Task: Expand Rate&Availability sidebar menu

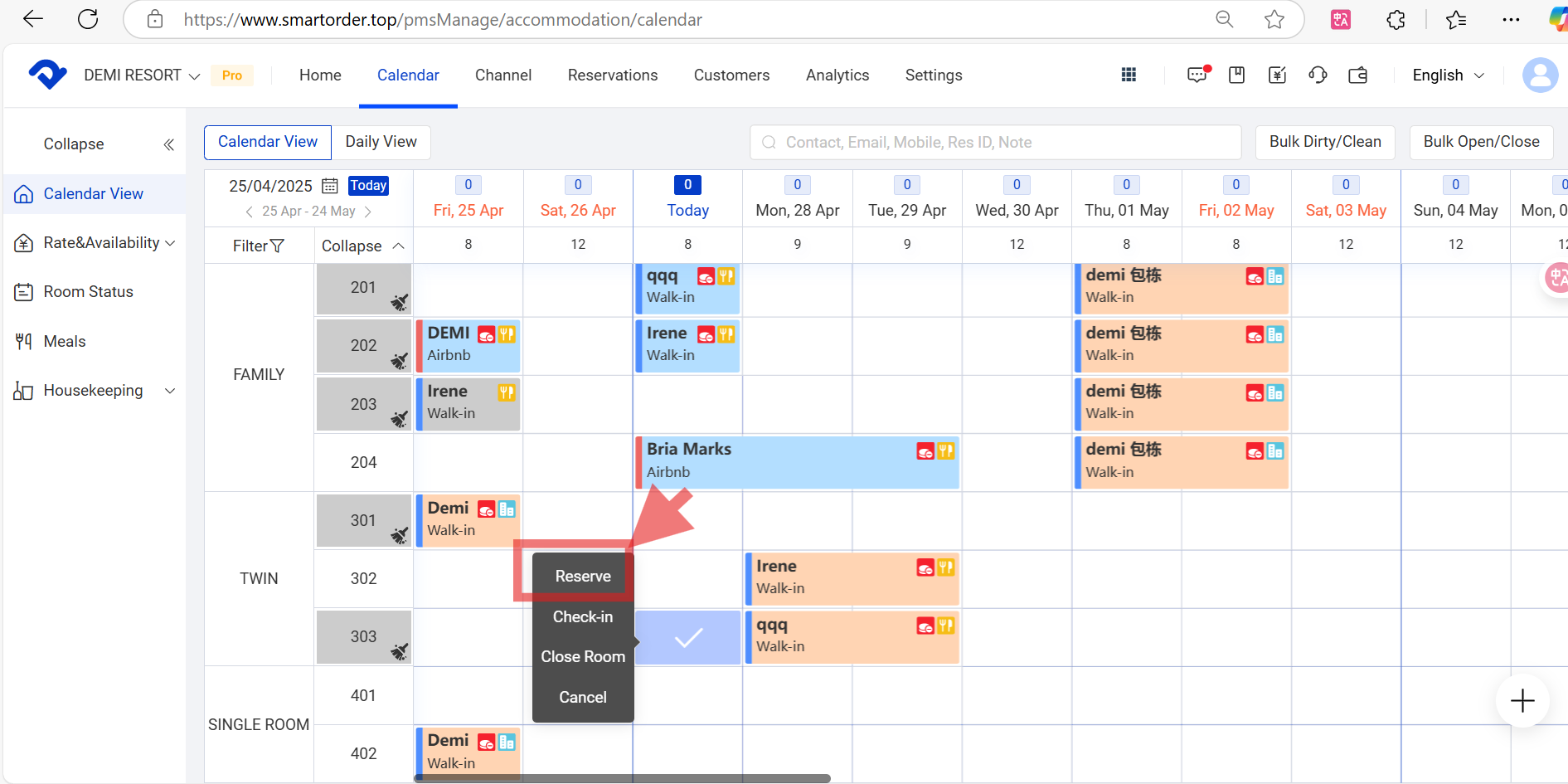Action: (94, 243)
